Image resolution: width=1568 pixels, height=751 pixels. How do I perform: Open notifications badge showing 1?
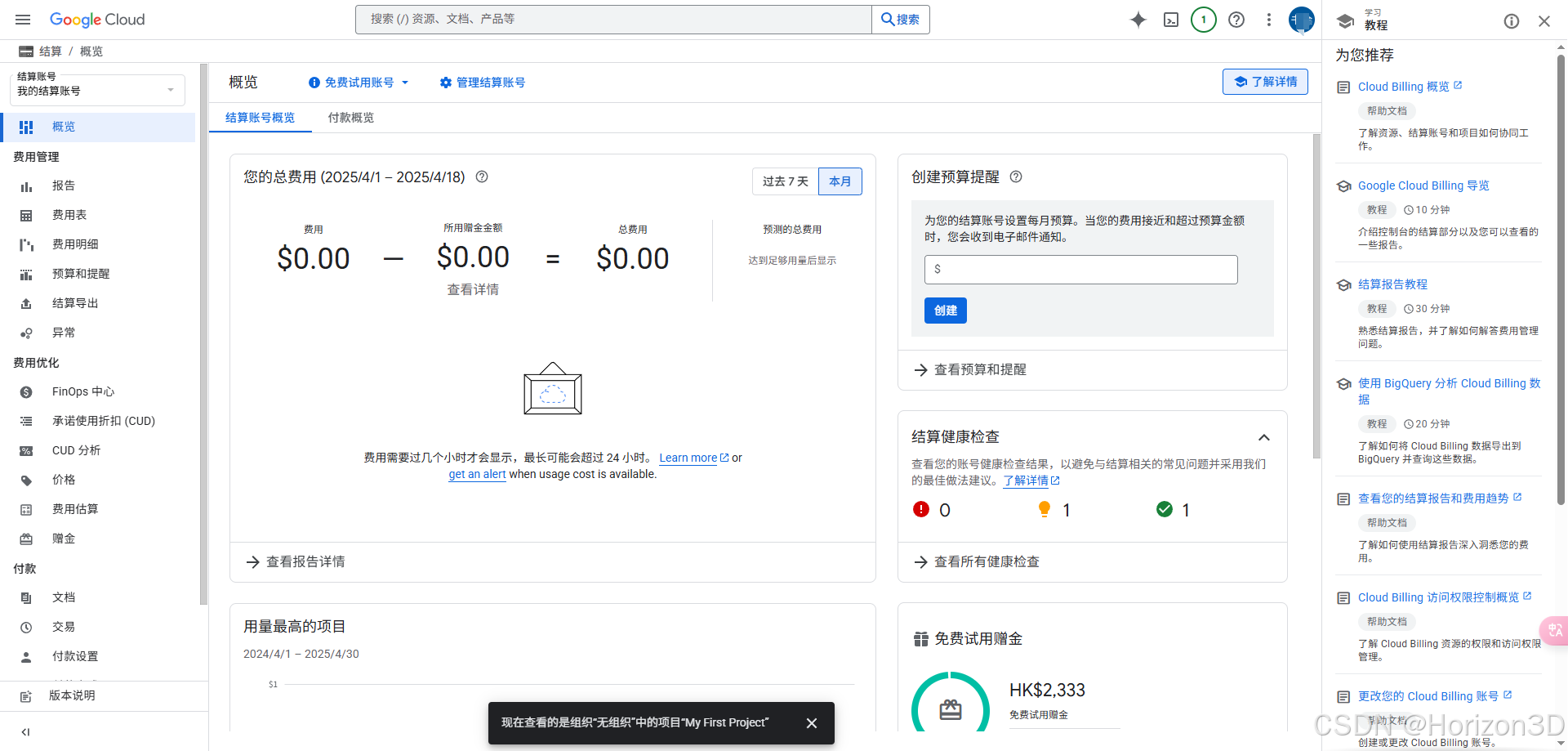pyautogui.click(x=1204, y=20)
